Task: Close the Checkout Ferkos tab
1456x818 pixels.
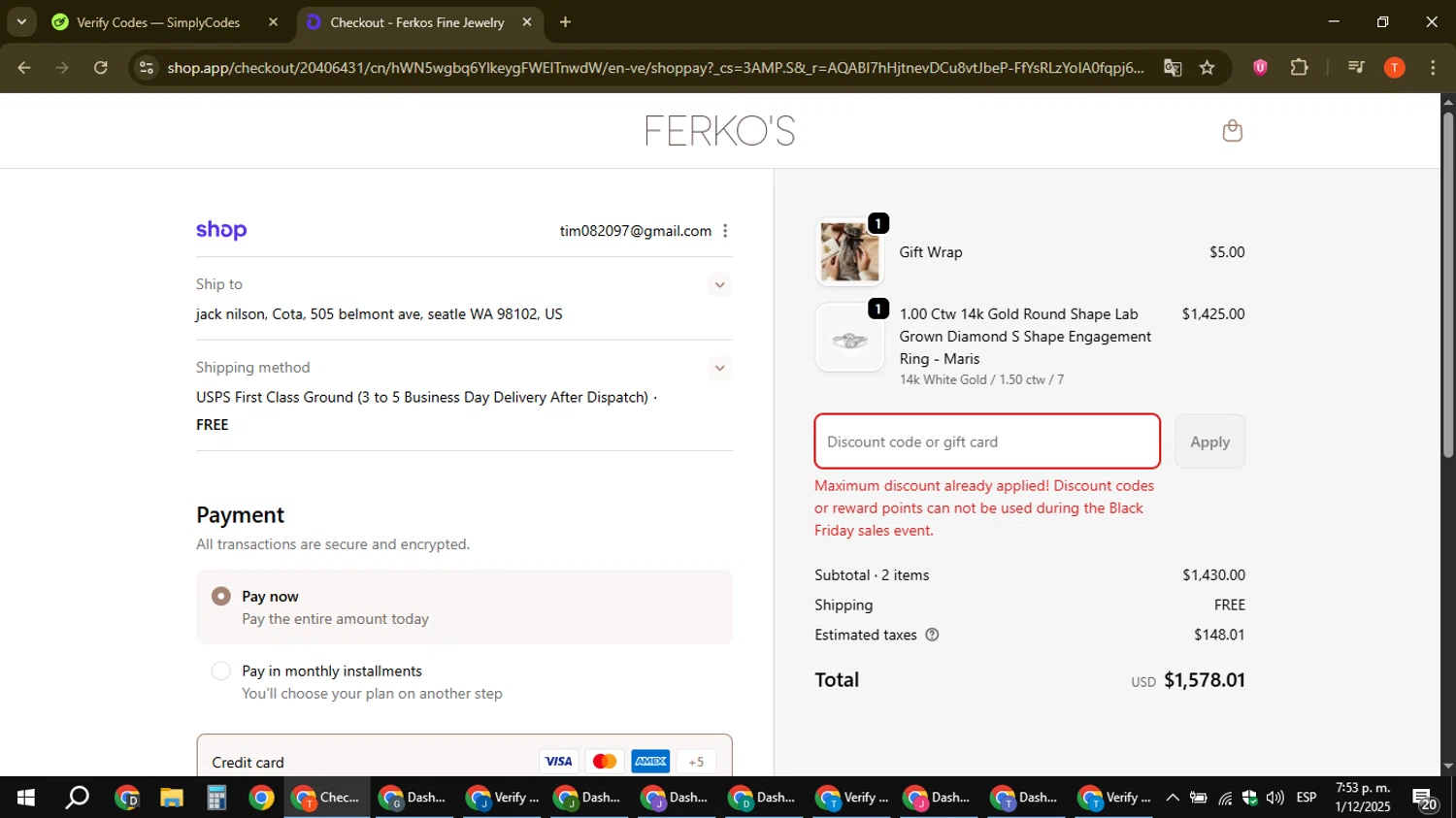Action: pos(527,22)
